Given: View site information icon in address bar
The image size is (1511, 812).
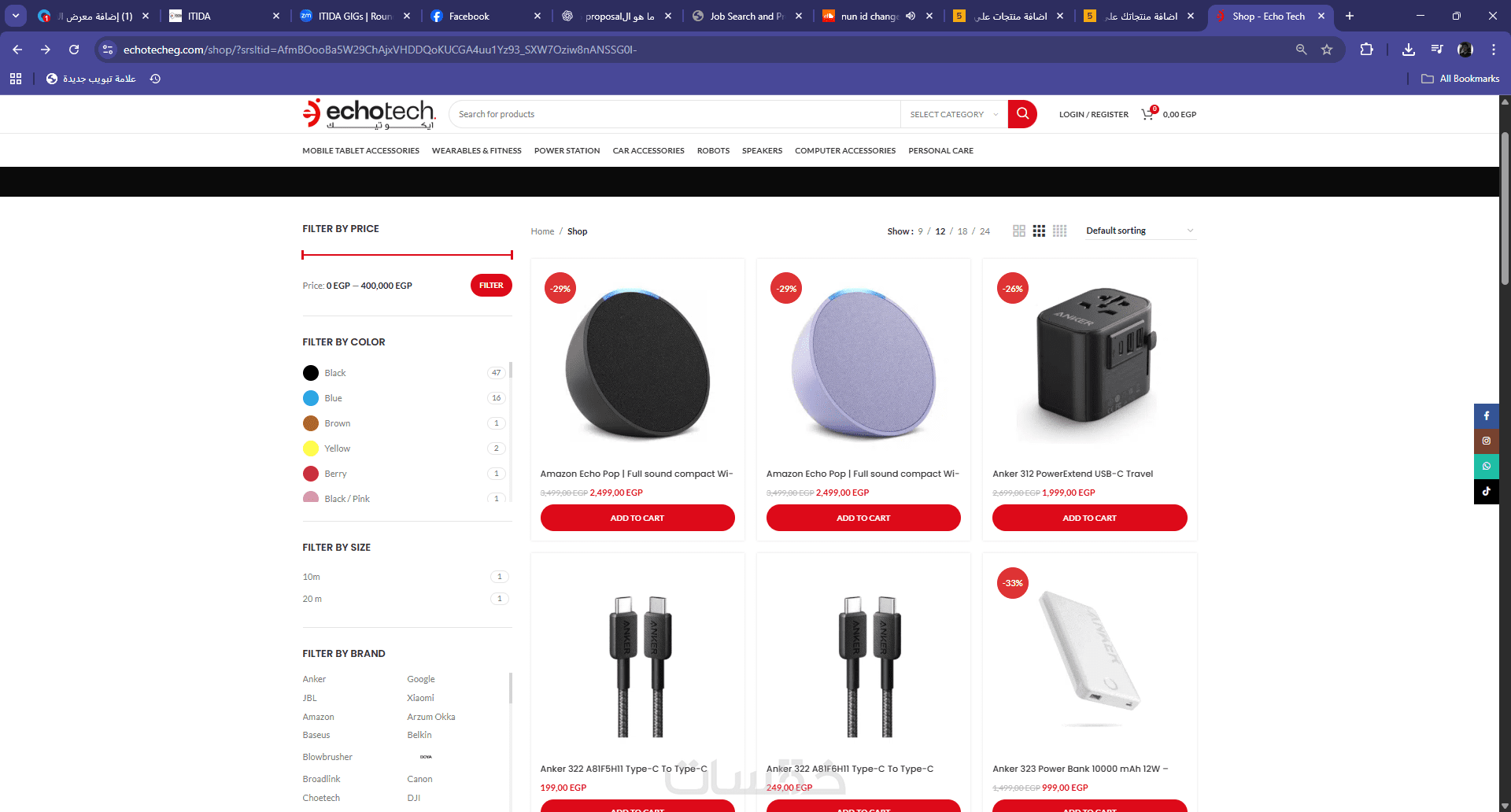Looking at the screenshot, I should 108,50.
